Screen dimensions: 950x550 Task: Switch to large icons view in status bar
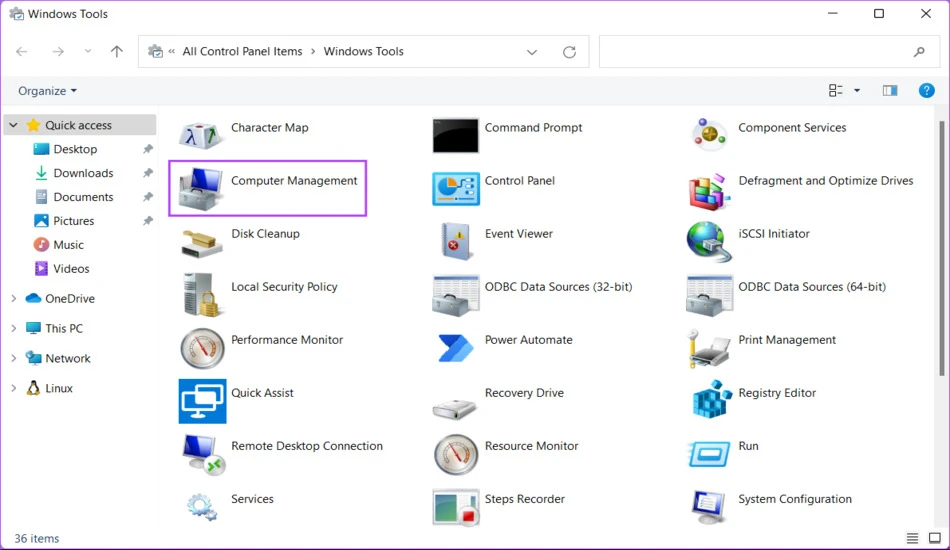(935, 538)
